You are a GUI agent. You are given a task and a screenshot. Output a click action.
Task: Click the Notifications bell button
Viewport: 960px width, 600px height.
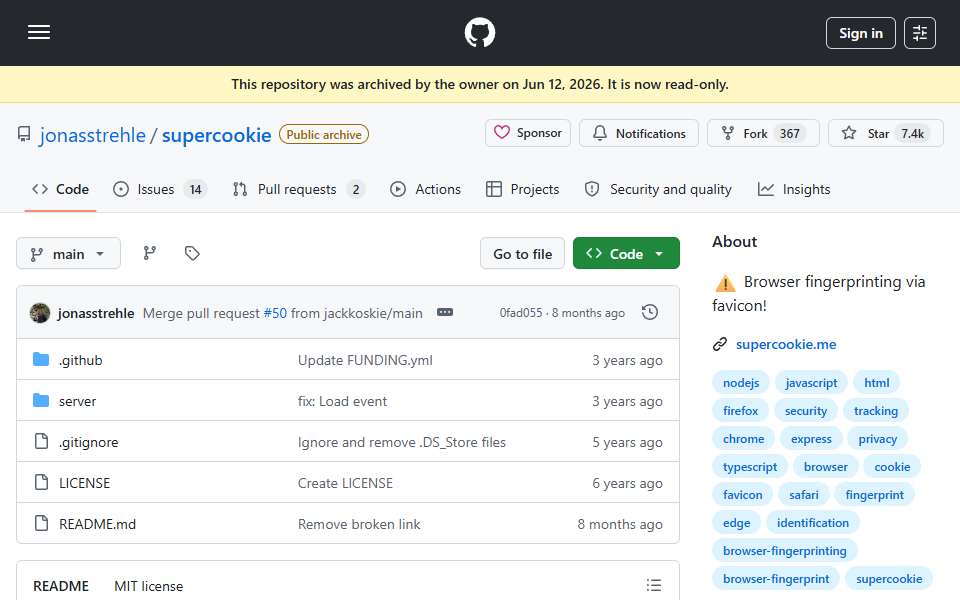pos(639,133)
